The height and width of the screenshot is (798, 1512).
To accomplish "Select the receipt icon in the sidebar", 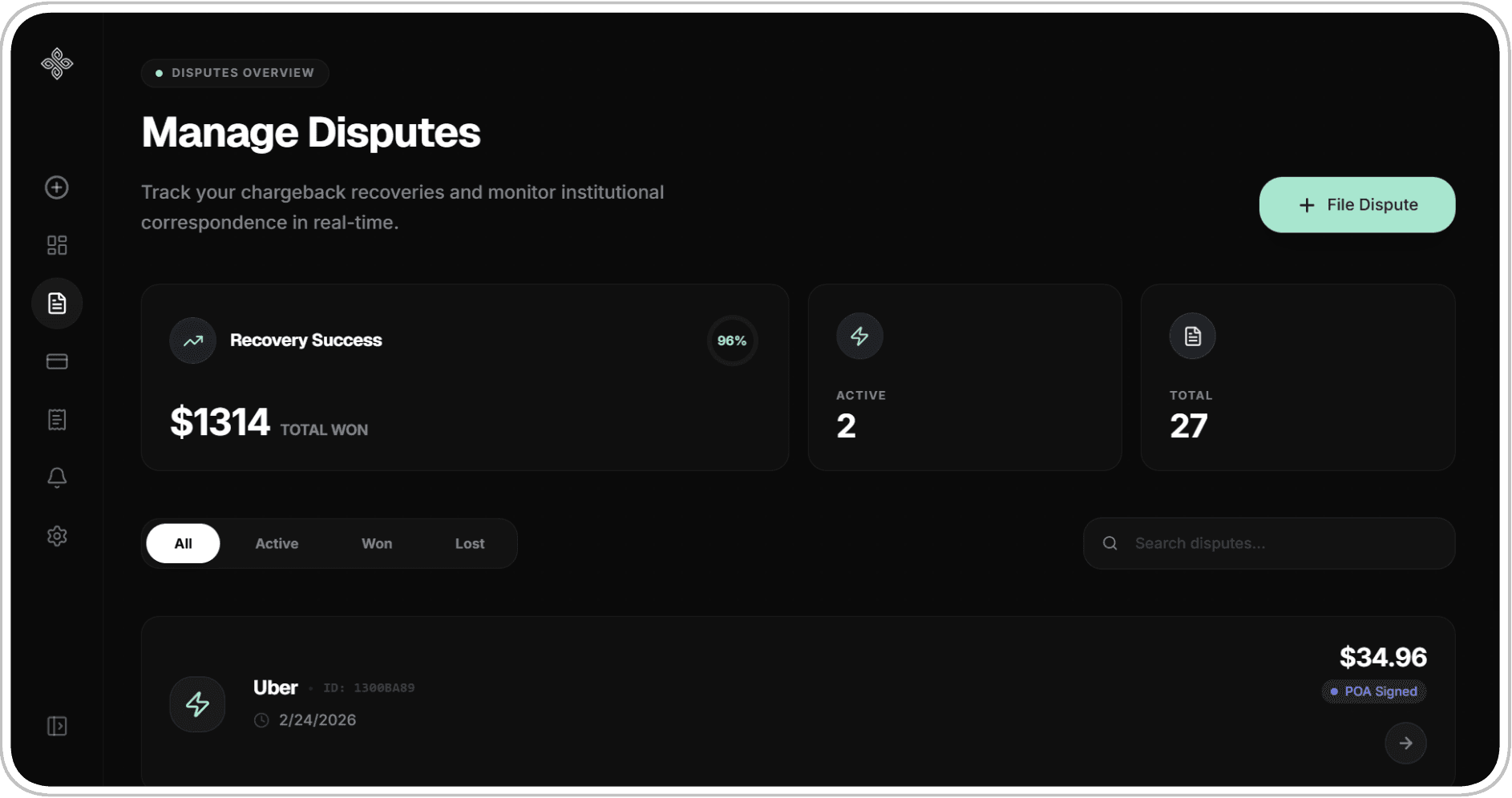I will click(57, 419).
